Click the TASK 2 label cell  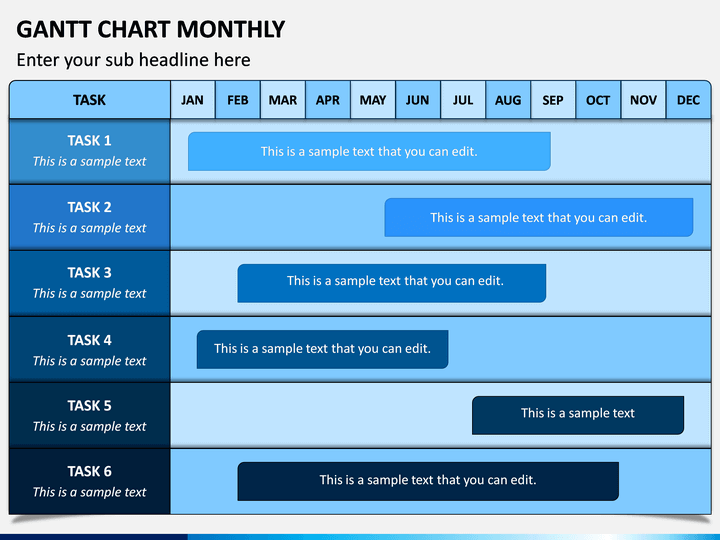[x=90, y=218]
